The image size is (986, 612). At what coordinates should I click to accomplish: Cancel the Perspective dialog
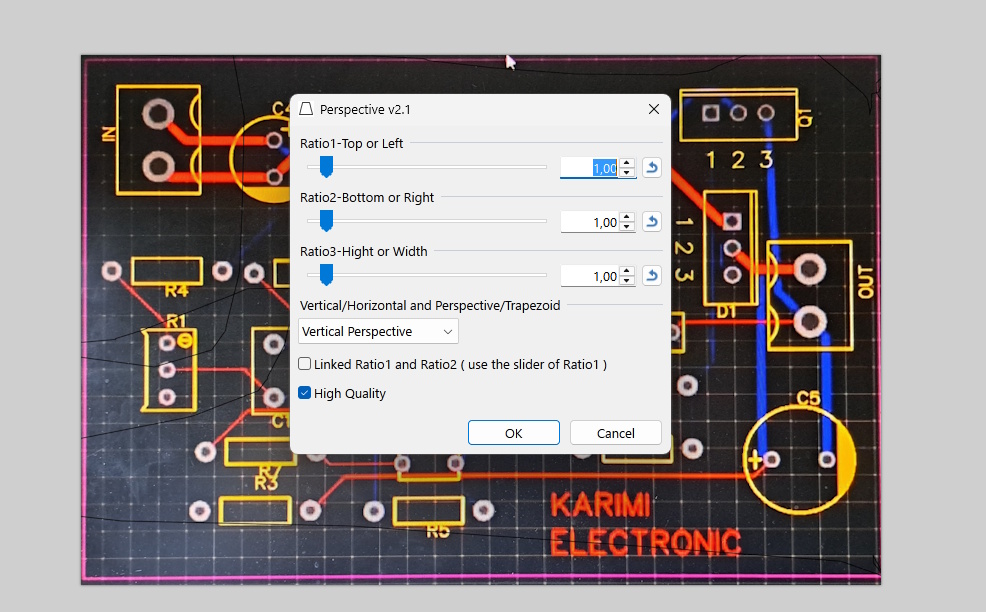tap(615, 433)
